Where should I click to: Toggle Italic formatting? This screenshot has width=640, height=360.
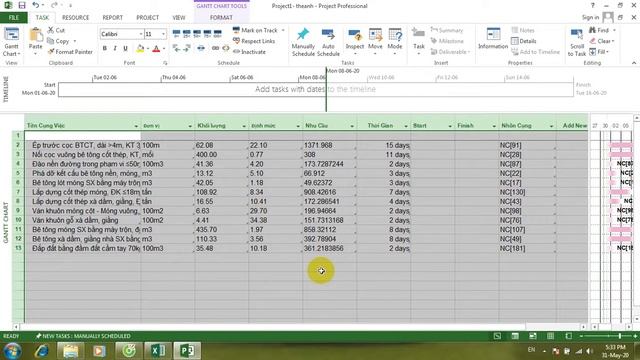pyautogui.click(x=115, y=49)
